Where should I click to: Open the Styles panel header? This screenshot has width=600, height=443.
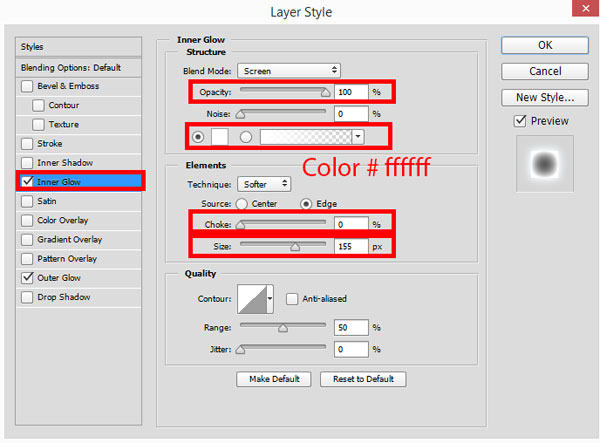click(78, 47)
